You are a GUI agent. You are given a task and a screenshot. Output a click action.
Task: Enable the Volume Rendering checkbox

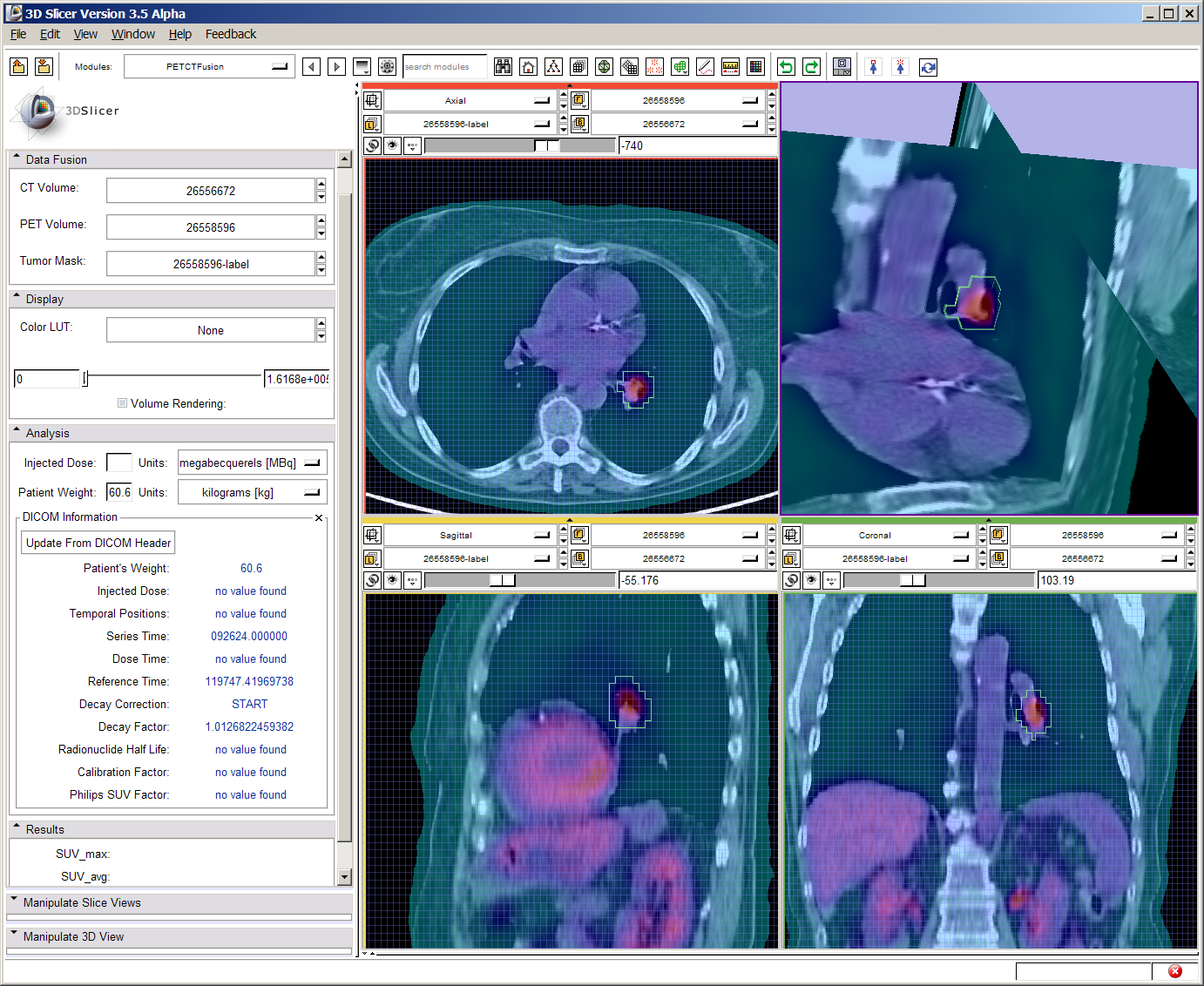(123, 403)
